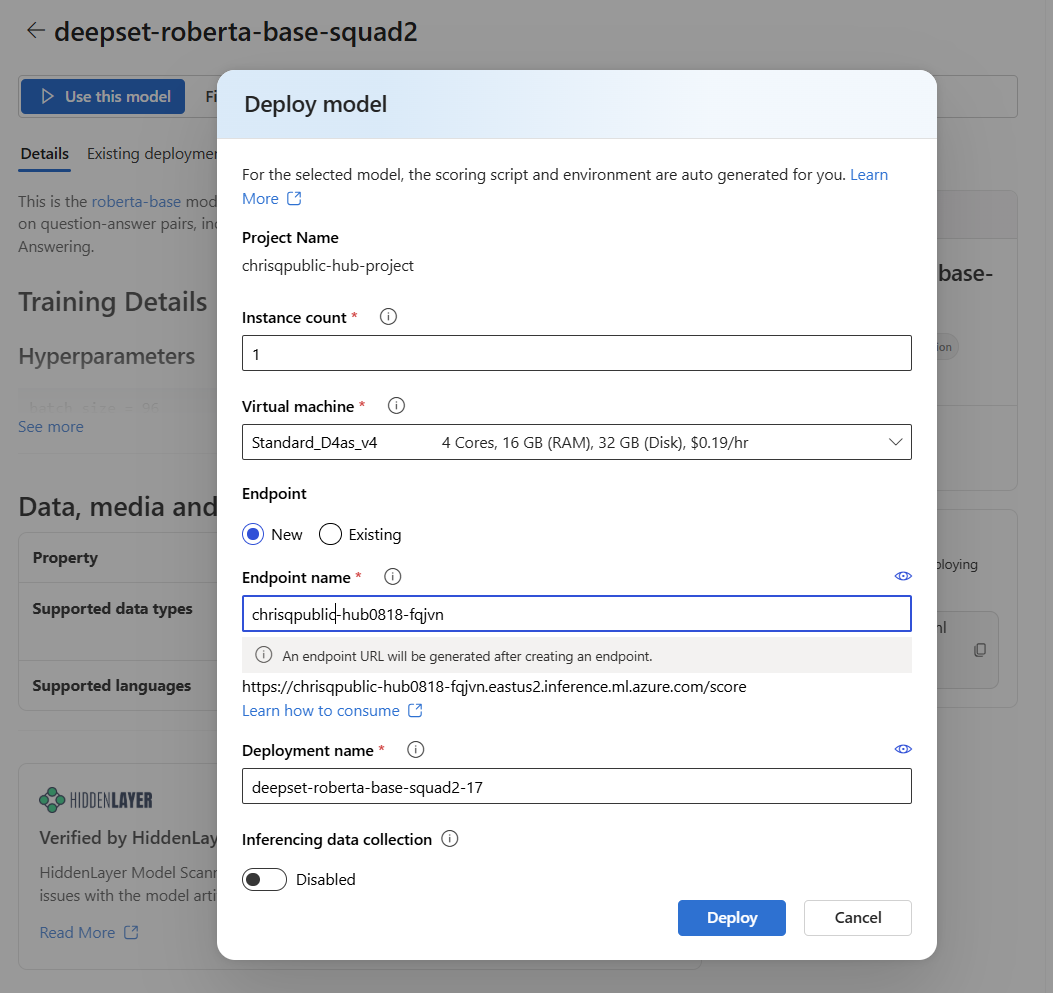Click the back arrow beside model title
This screenshot has width=1053, height=993.
click(35, 31)
